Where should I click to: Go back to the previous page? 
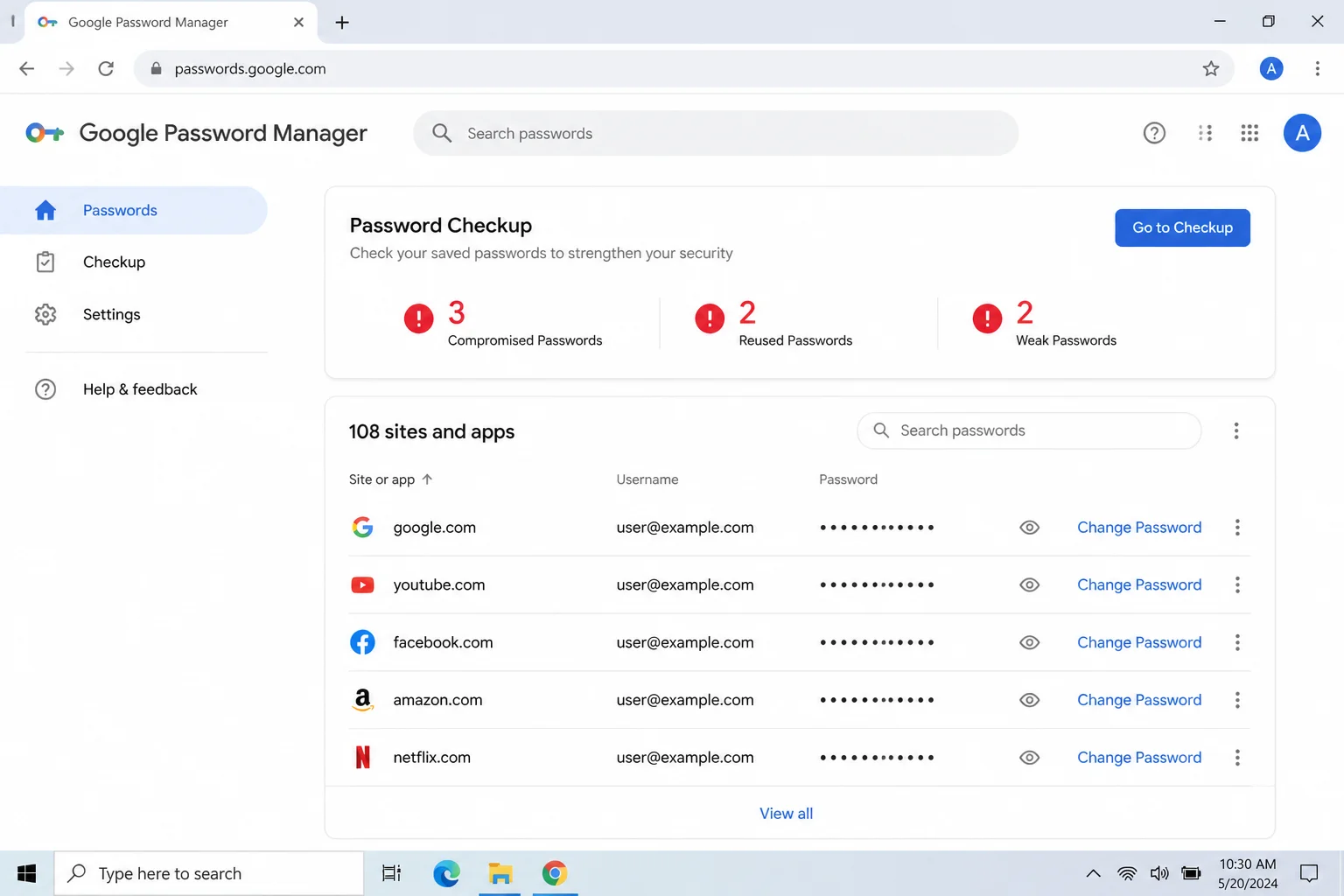[x=27, y=68]
